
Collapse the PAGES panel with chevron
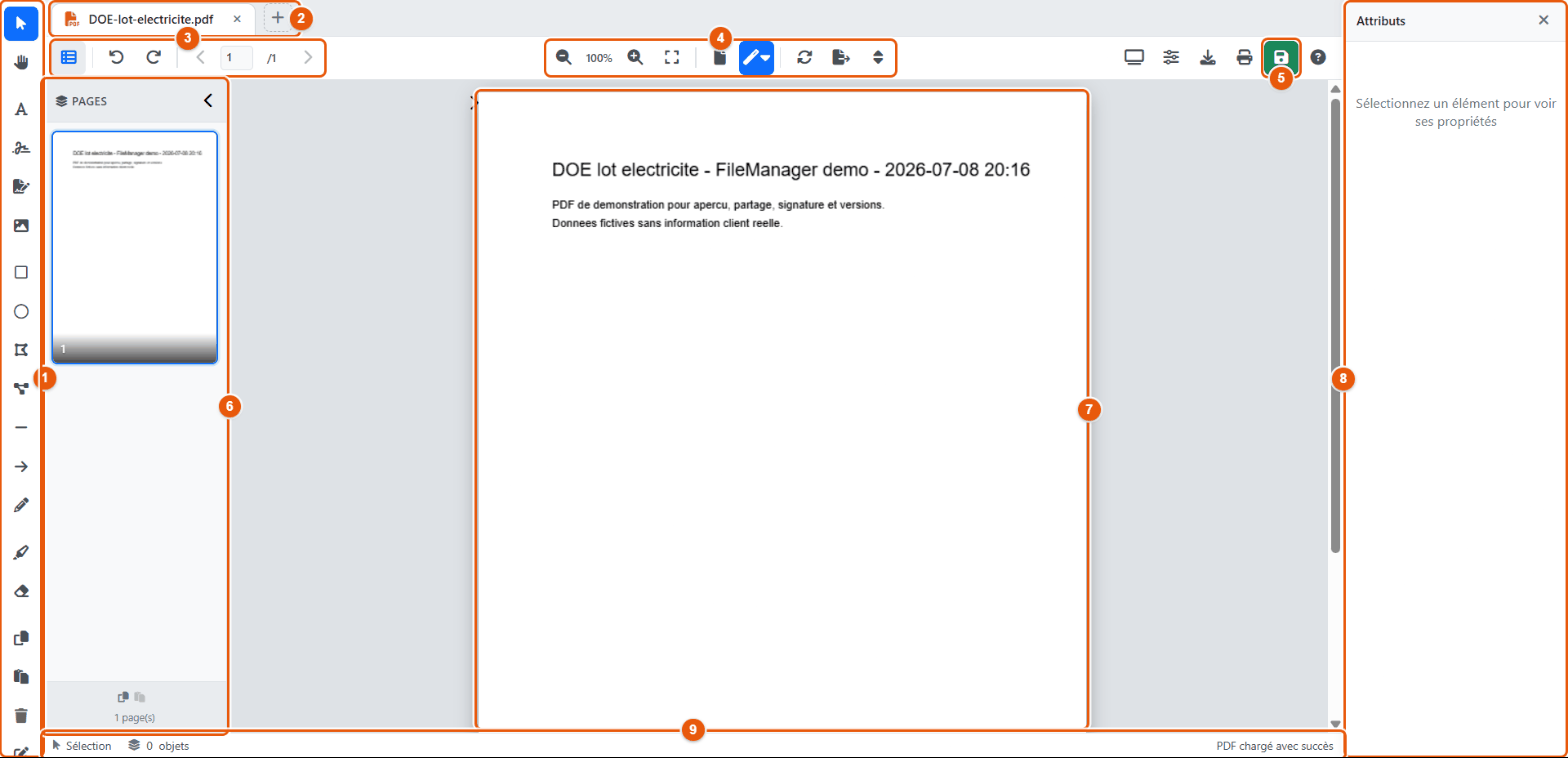[208, 100]
